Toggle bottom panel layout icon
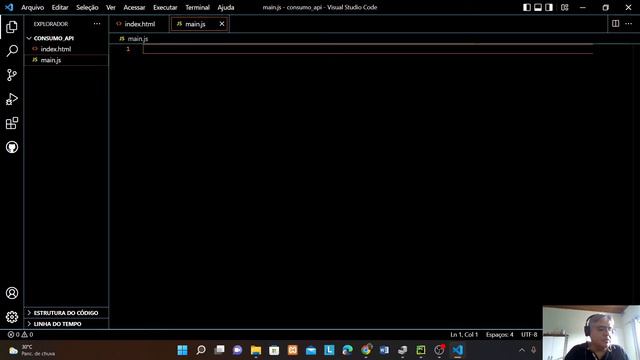 [x=538, y=7]
